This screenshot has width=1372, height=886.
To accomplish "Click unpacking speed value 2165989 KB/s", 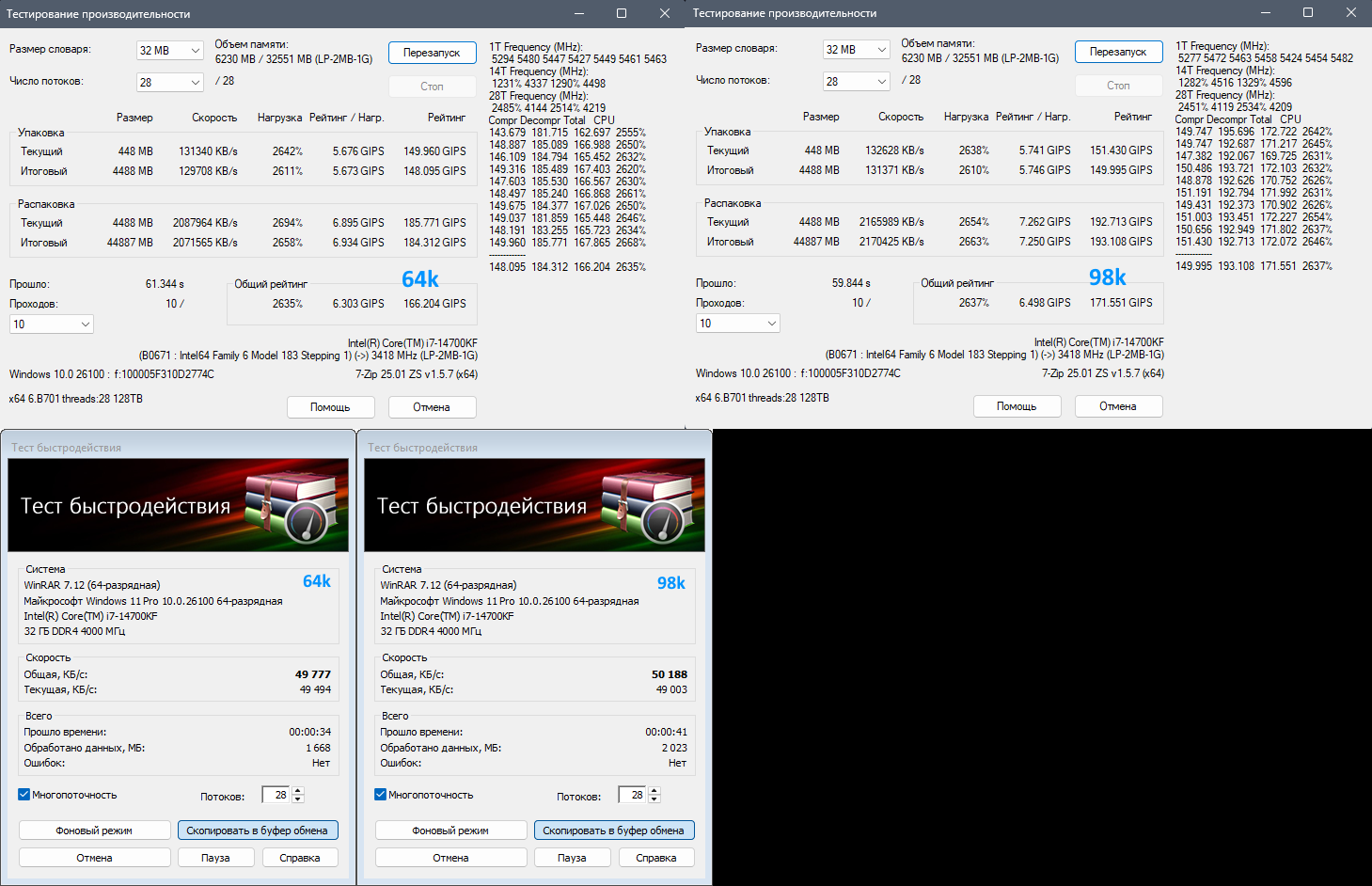I will (891, 222).
